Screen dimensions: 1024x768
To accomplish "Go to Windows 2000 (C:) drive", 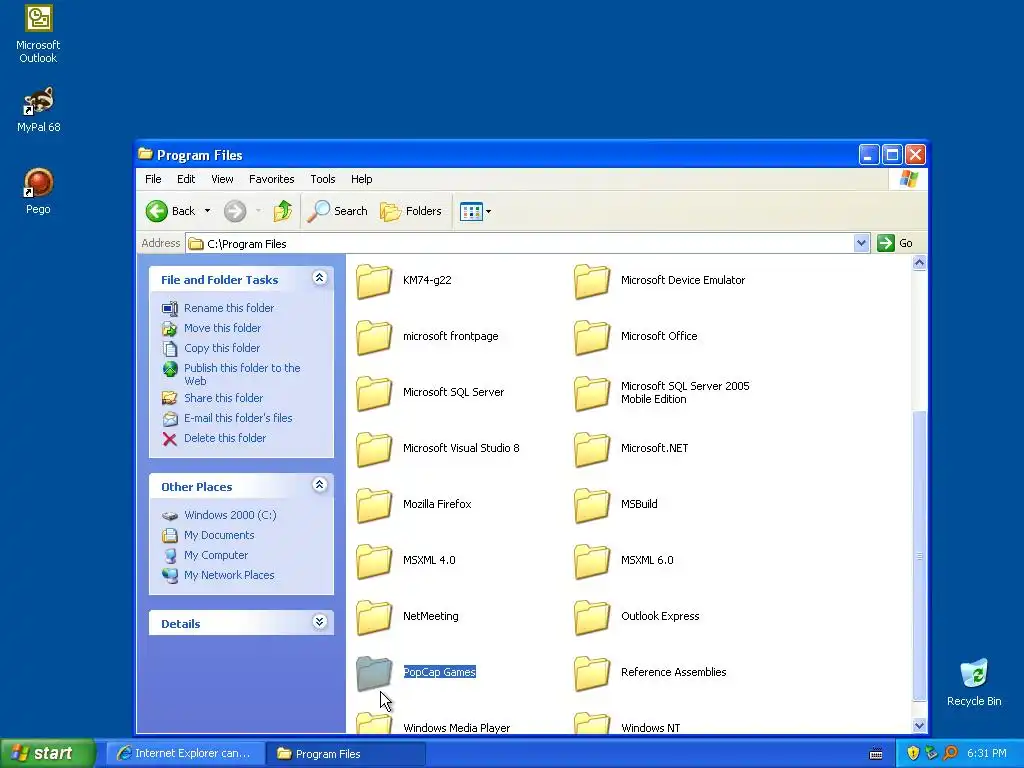I will point(230,515).
